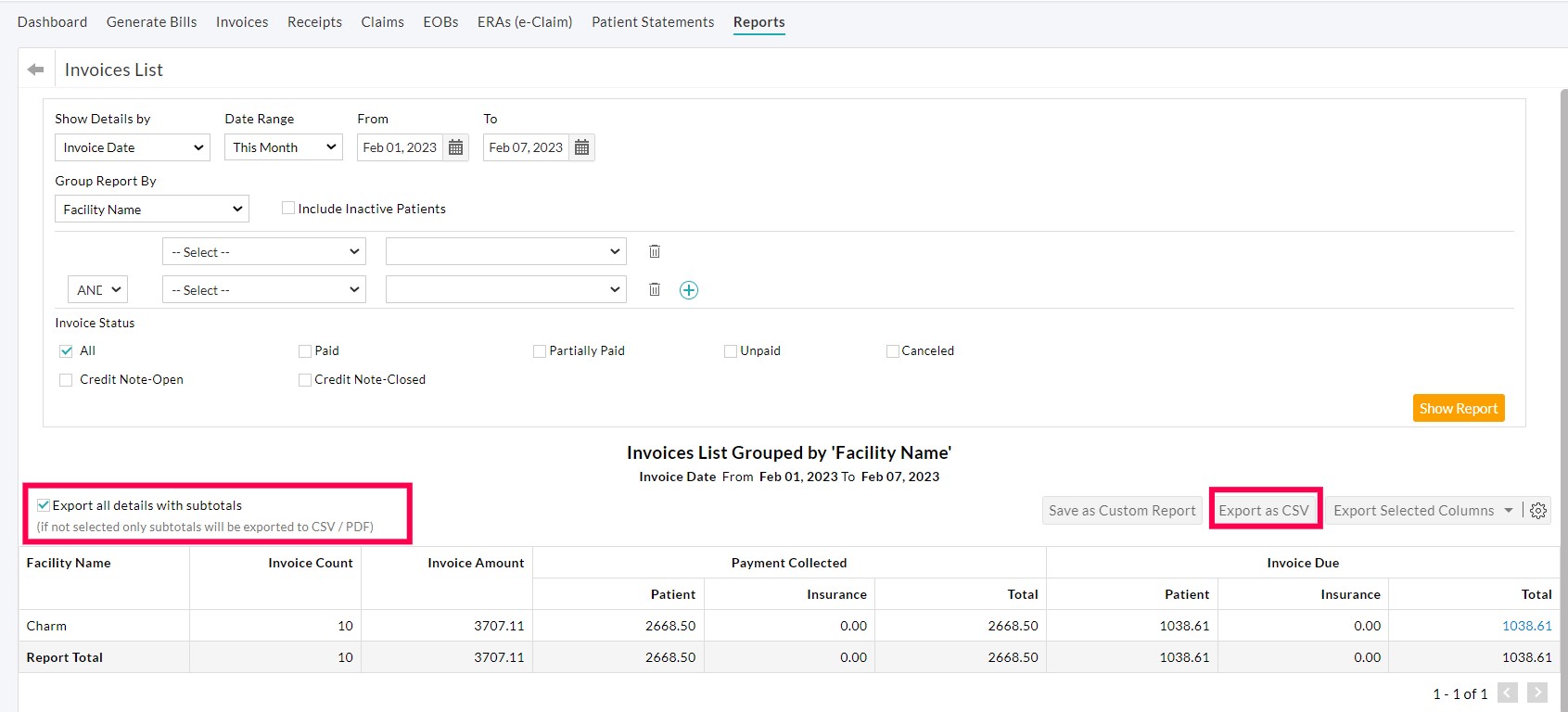
Task: Click the Report Total row label
Action: click(x=65, y=657)
